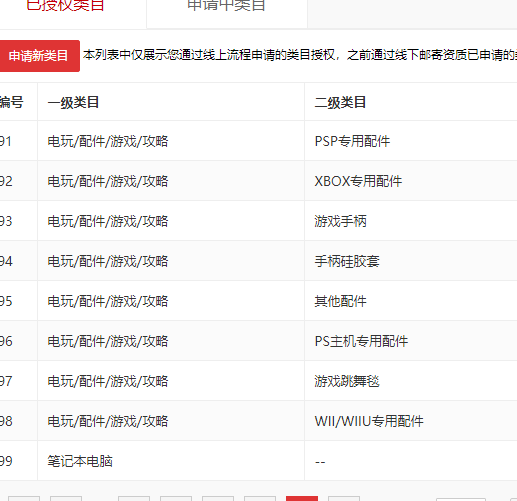Click 电玩/配件/游戏/攻略 in the 游戏手柄 row
Screen dimensions: 517x501
point(108,221)
